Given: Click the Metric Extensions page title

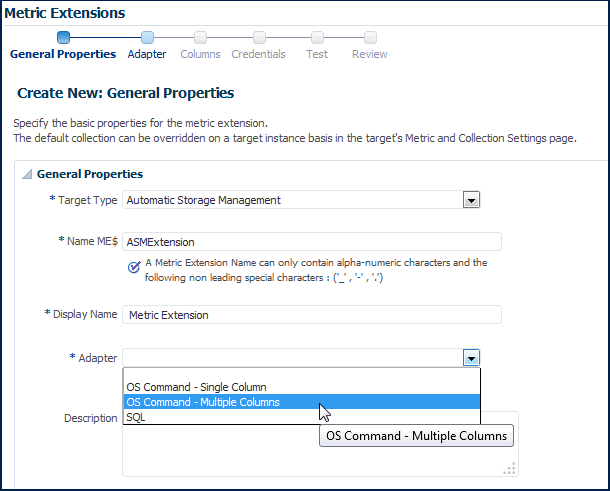Looking at the screenshot, I should (x=65, y=13).
